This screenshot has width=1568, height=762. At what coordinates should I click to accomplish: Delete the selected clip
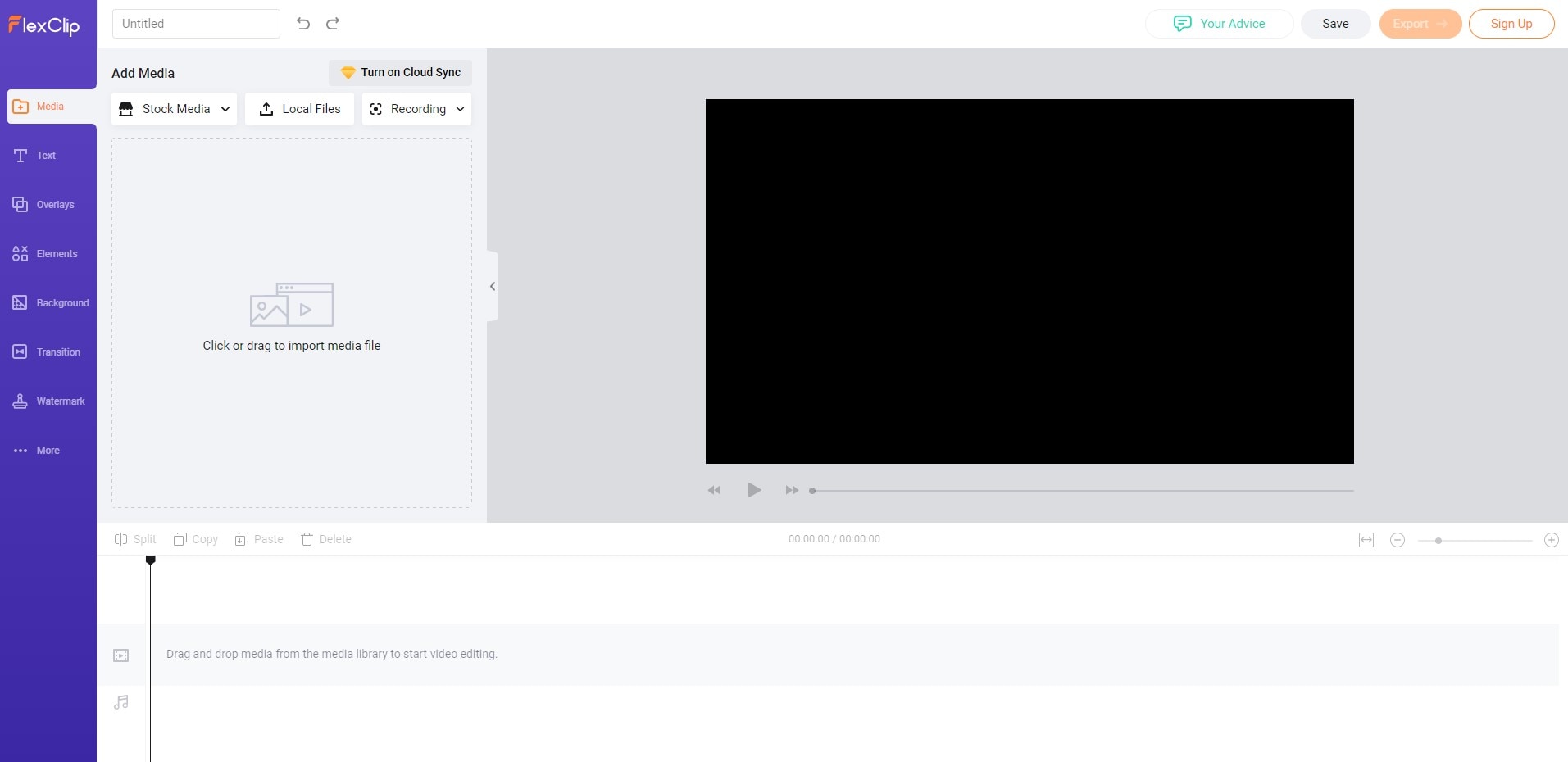(x=326, y=539)
